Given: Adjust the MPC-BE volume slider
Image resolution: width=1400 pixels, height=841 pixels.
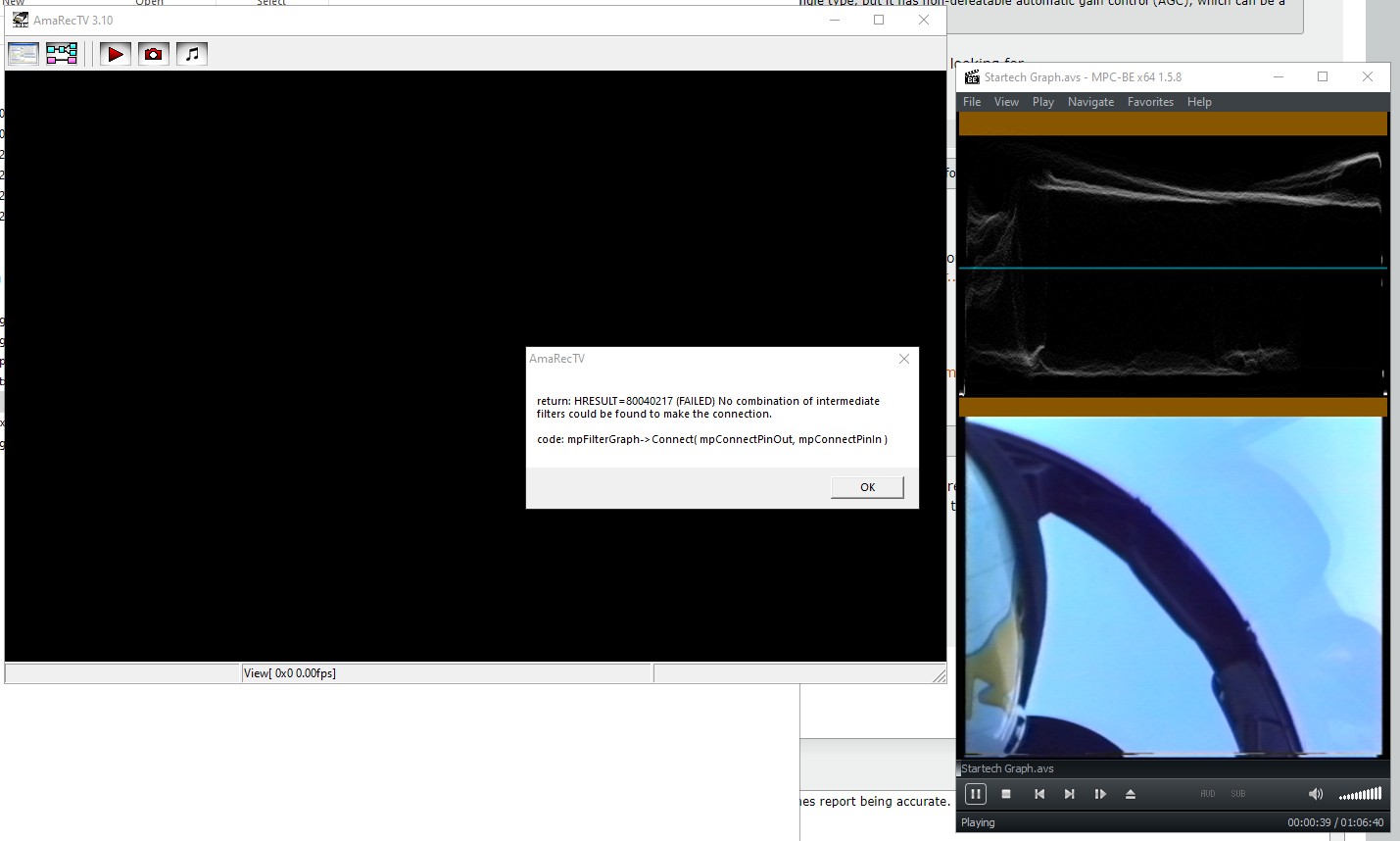Looking at the screenshot, I should [1360, 794].
